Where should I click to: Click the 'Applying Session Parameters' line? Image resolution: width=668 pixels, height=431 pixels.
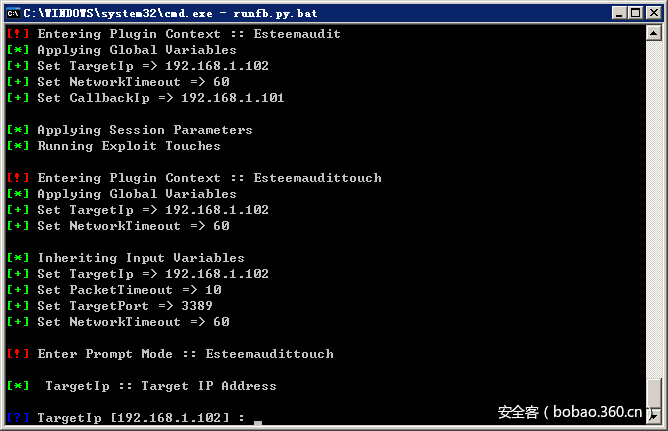[144, 130]
